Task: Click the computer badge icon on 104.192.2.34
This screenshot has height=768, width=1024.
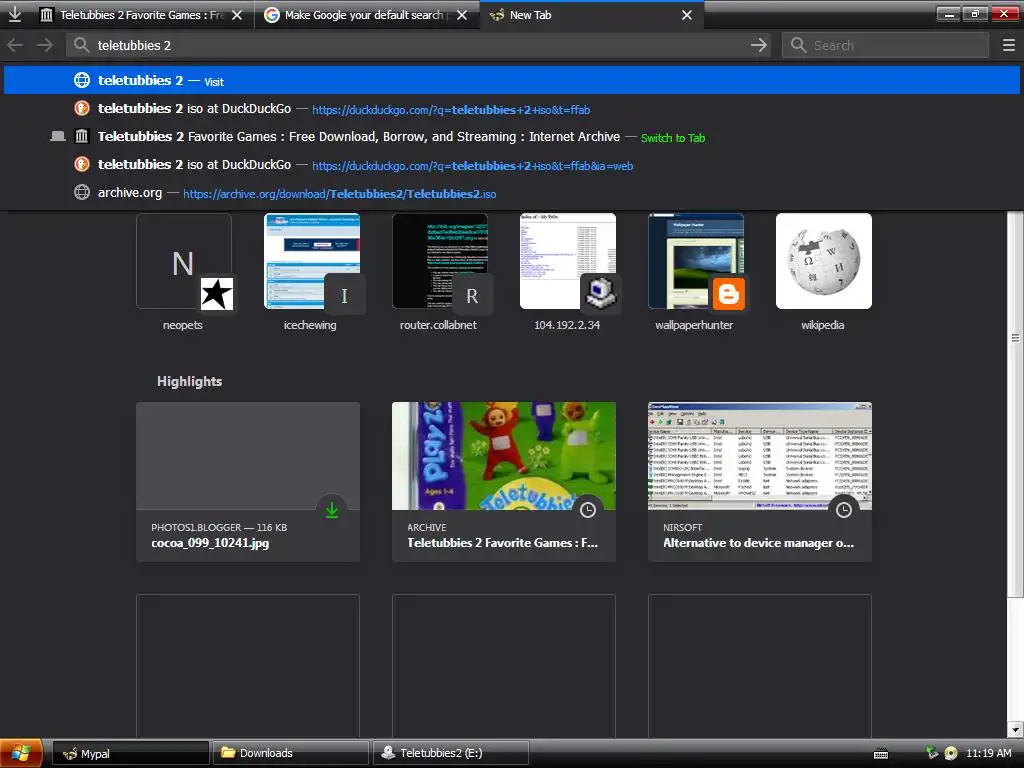Action: (x=600, y=294)
